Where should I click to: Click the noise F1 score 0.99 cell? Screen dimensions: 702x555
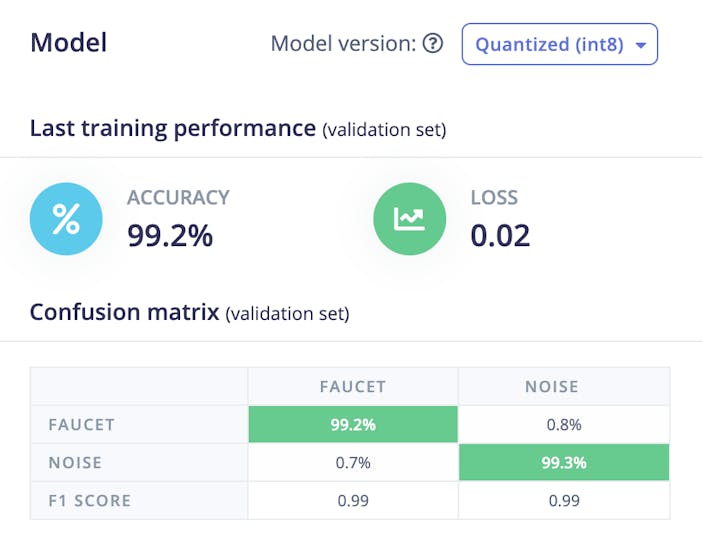click(564, 500)
